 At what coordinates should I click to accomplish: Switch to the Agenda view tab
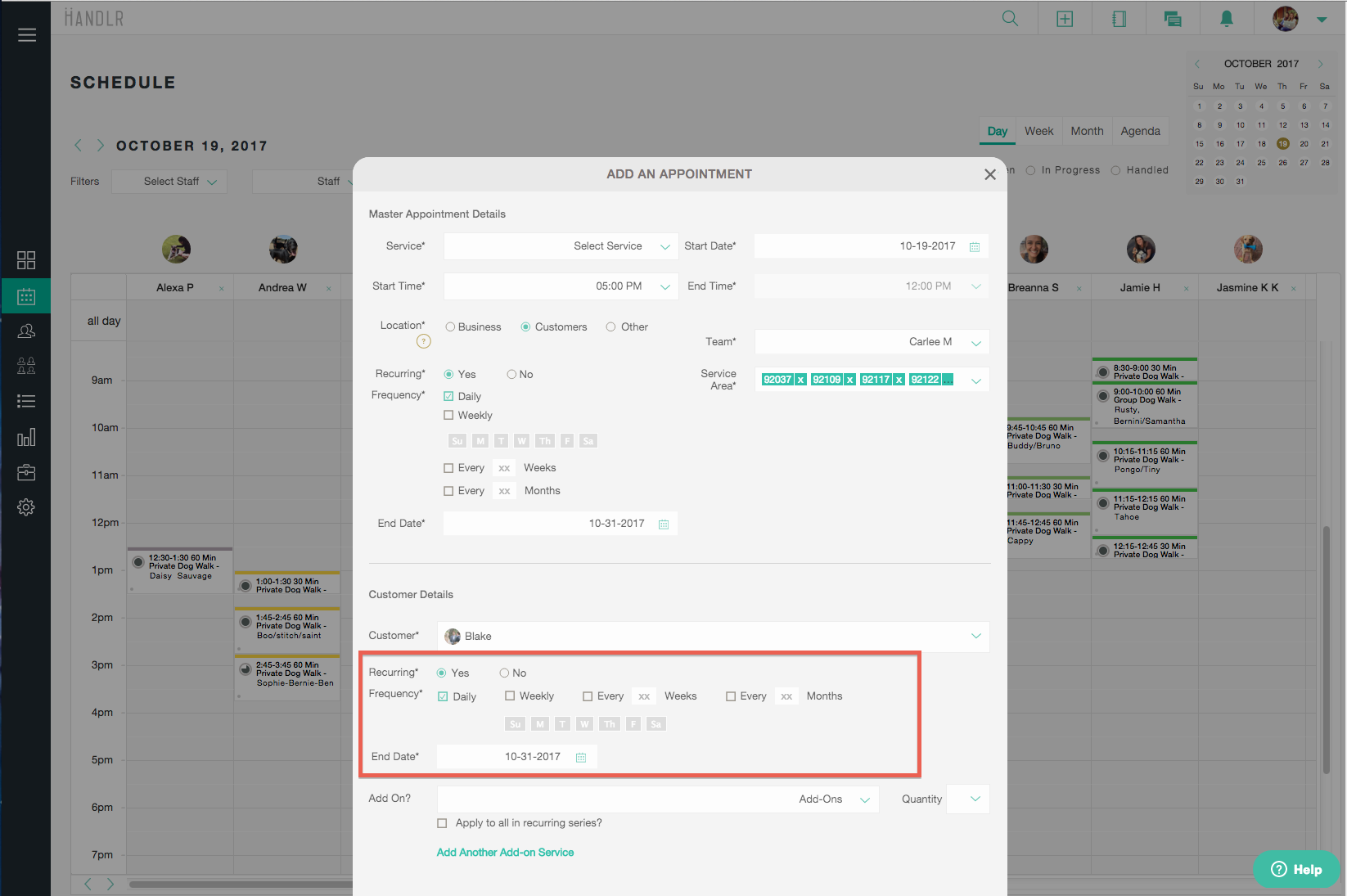[1140, 131]
